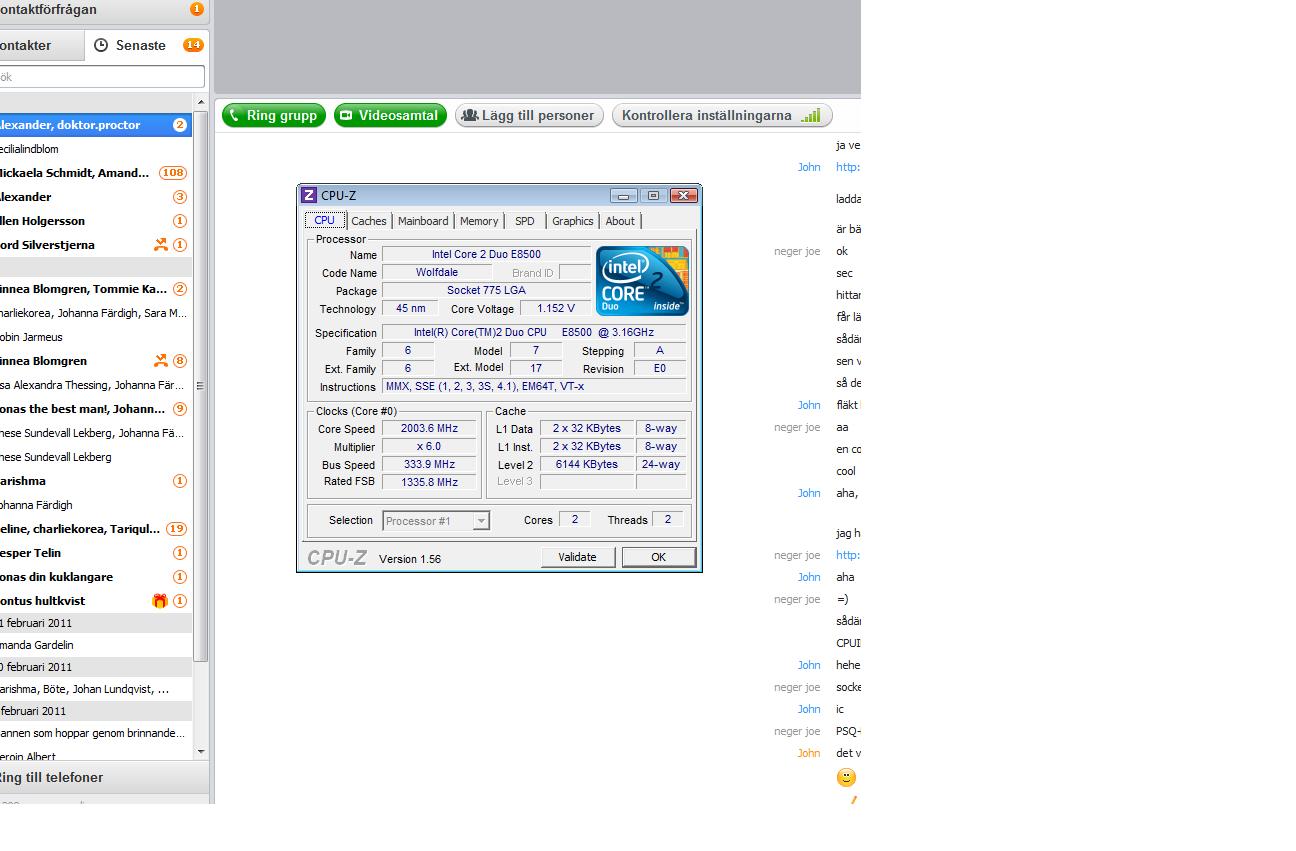Viewport: 1296px width, 851px height.
Task: Open the Sa Alexandra Thessing, Johanna Fär... group
Action: 96,385
